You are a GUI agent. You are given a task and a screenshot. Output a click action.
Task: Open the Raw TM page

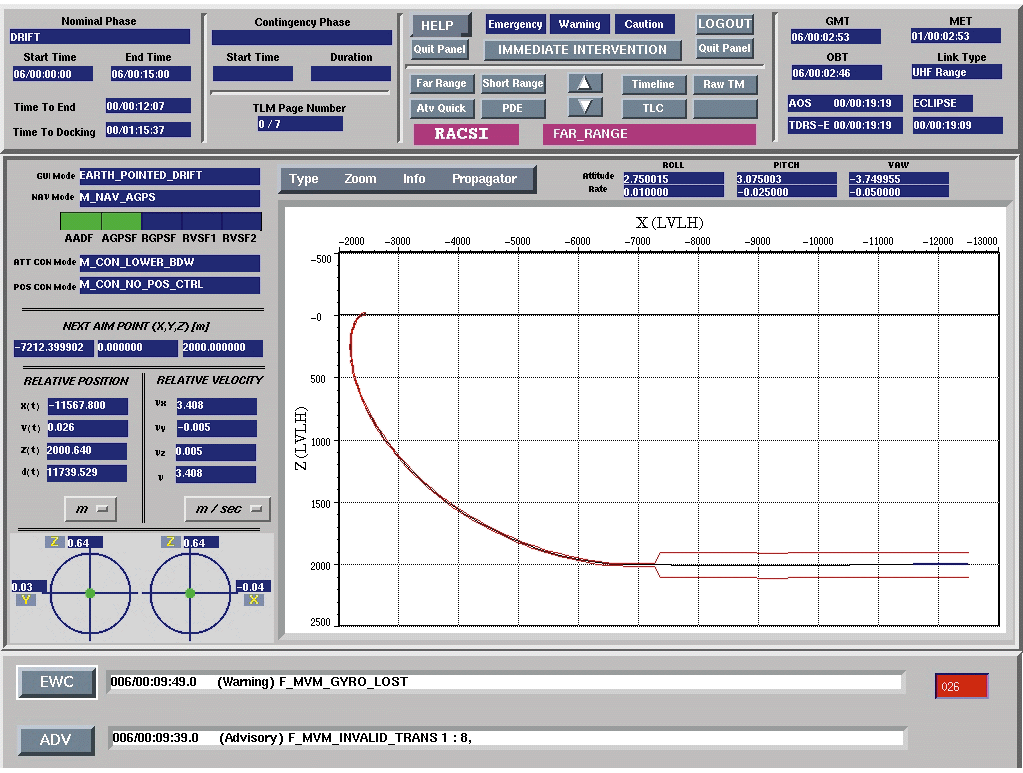tap(724, 85)
